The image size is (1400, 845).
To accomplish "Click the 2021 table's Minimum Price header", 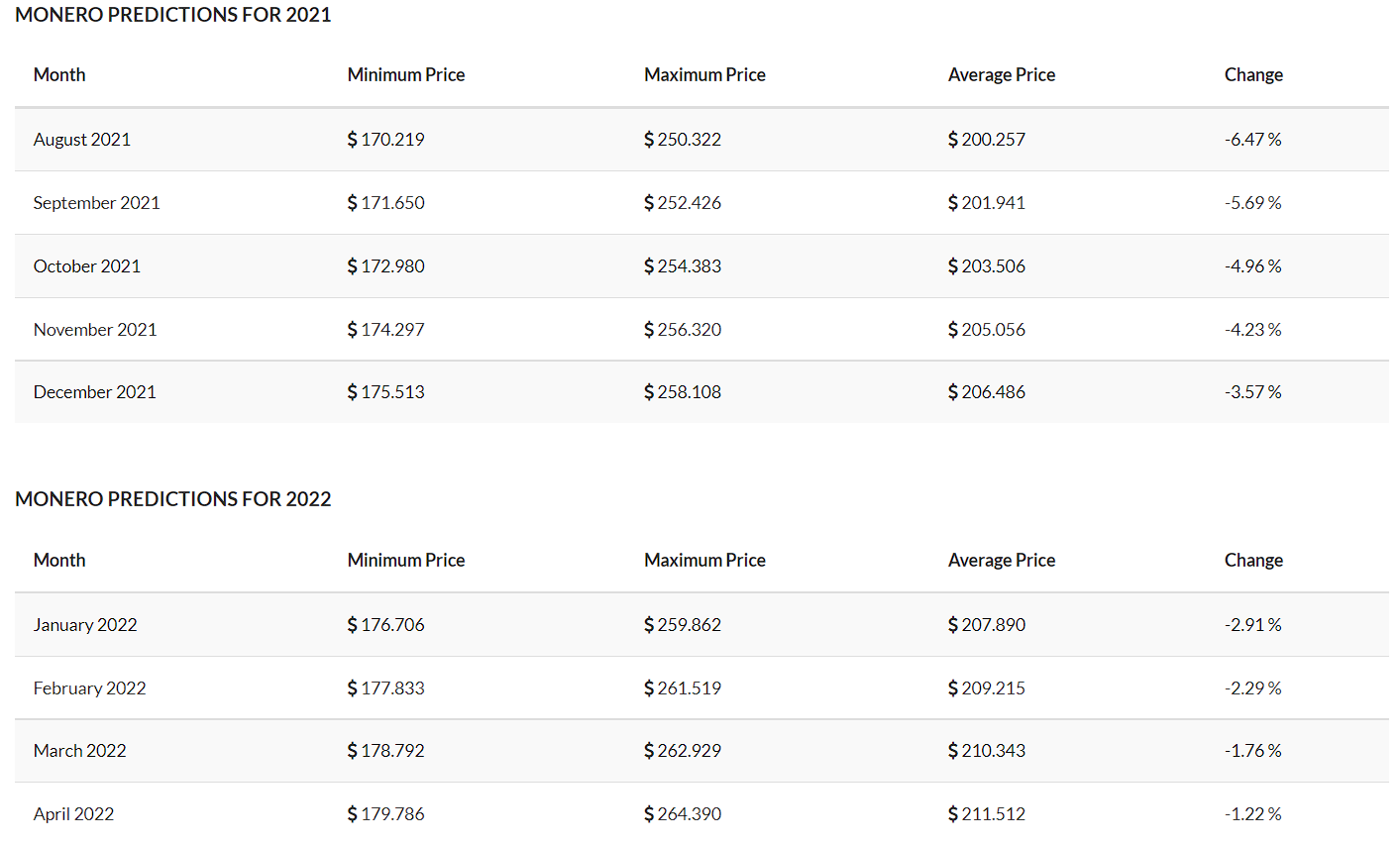I will (x=405, y=74).
